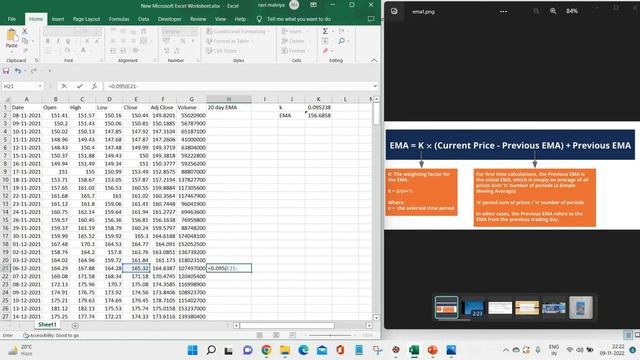Screen dimensions: 640x360
Task: Select column H header
Action: 229,99
